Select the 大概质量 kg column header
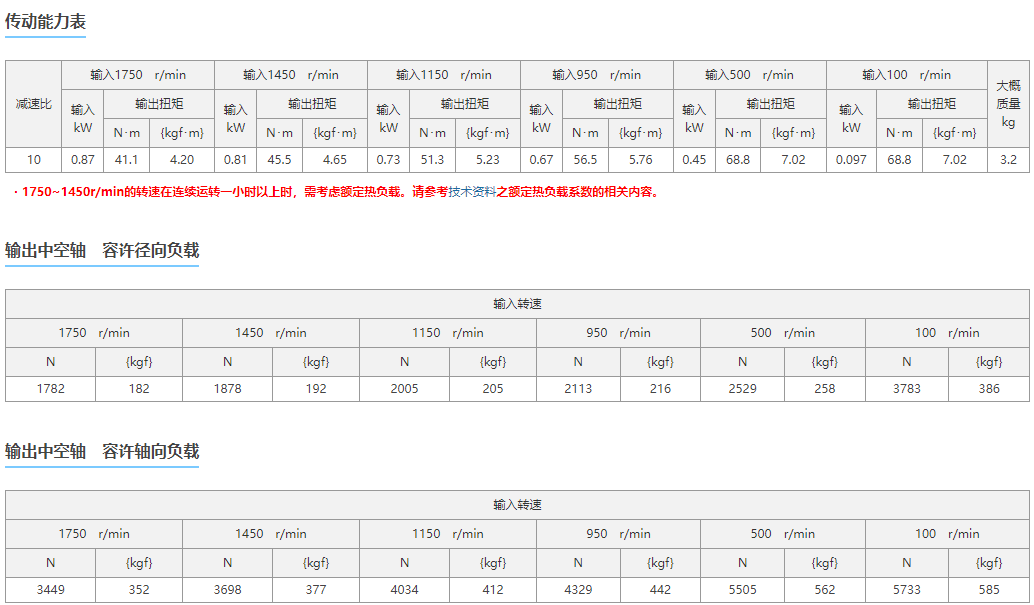Viewport: 1034px width, 605px height. (x=1008, y=104)
